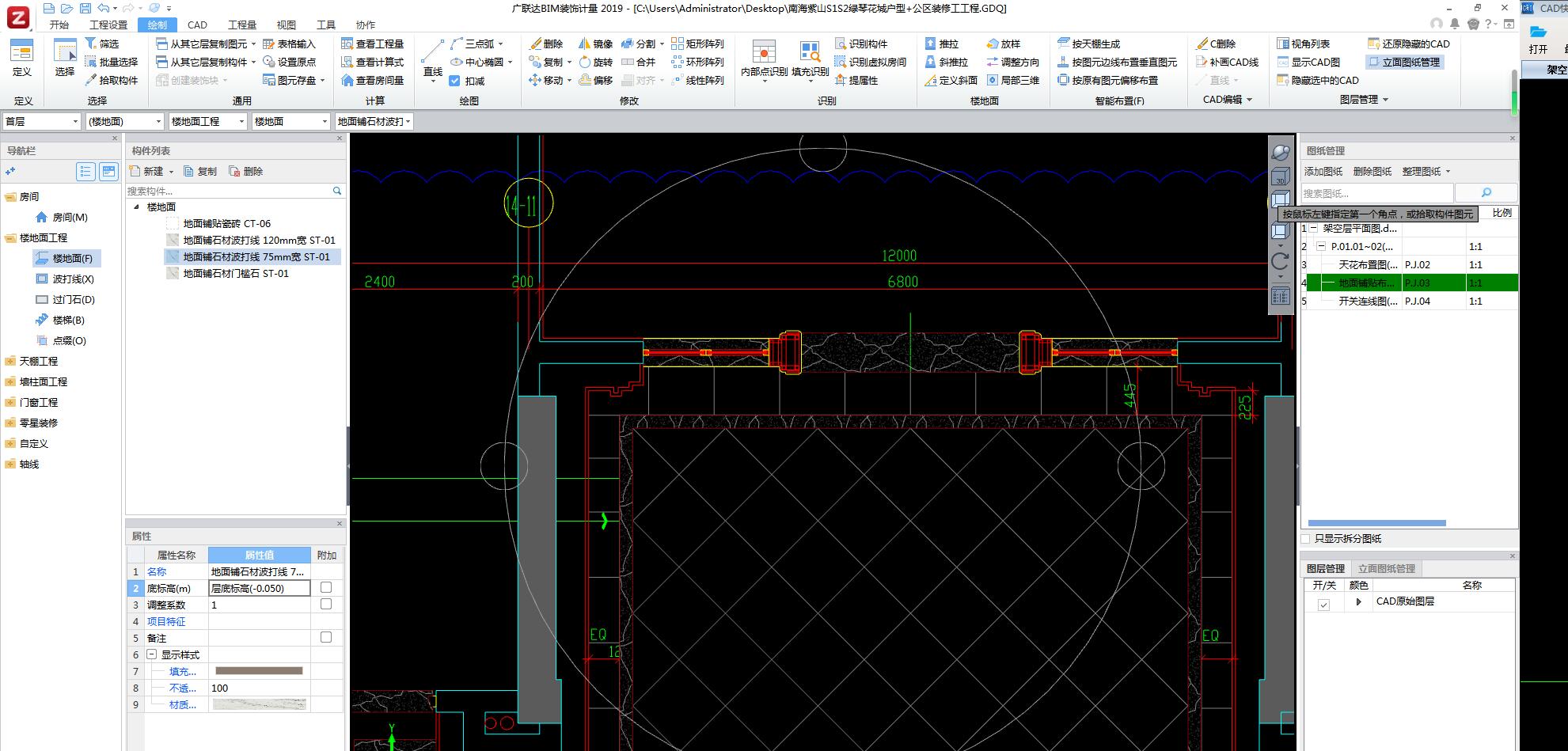Click the 3D view cube icon in canvas toolbar
1568x751 pixels.
[x=1280, y=176]
